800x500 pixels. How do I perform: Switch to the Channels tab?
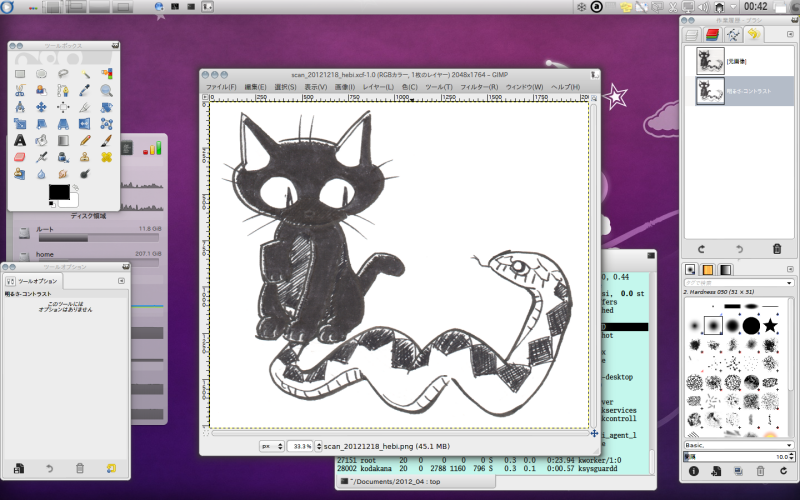tap(712, 35)
